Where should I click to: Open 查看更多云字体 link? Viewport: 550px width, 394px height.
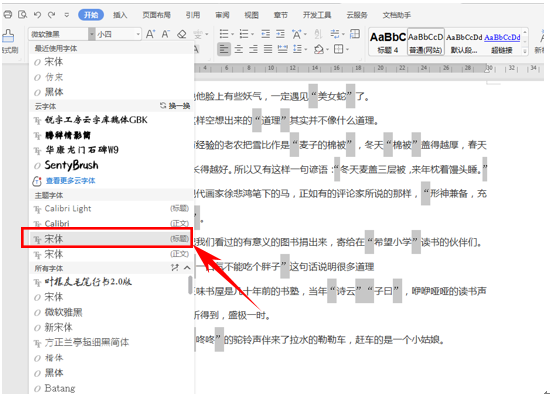(71, 181)
